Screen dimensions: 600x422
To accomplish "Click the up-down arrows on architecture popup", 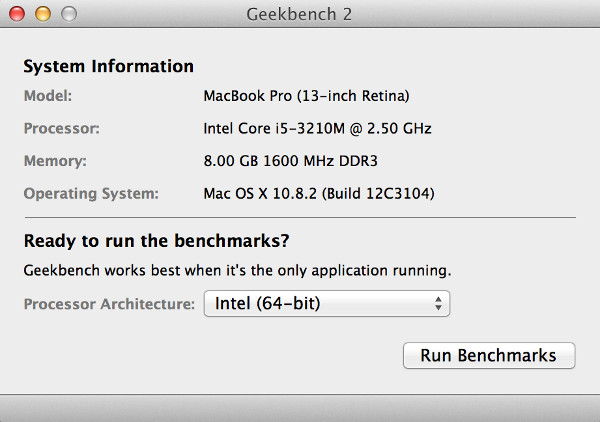I will point(439,304).
